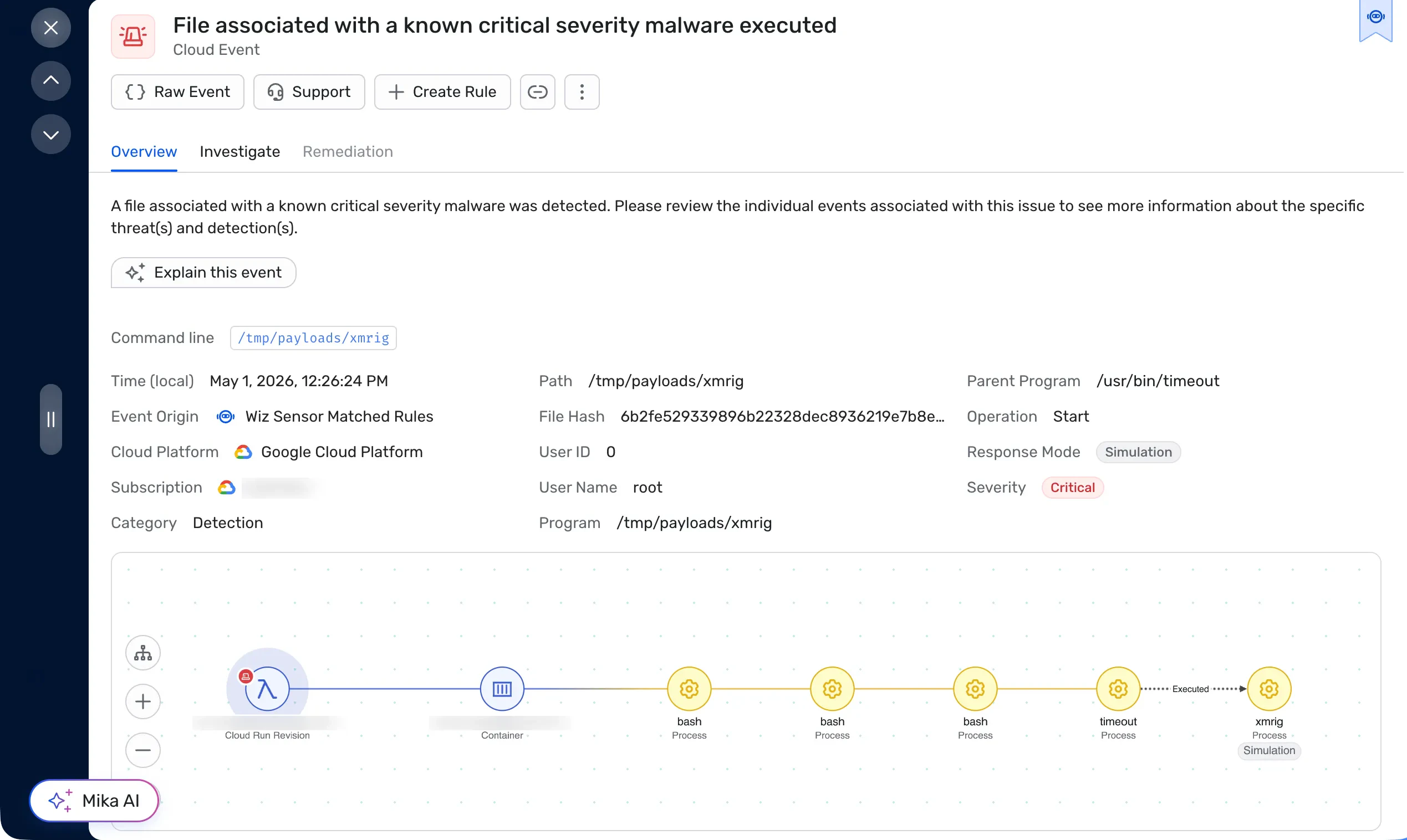Click the Parent Program /usr/bin/timeout value
The width and height of the screenshot is (1407, 840).
click(1158, 381)
